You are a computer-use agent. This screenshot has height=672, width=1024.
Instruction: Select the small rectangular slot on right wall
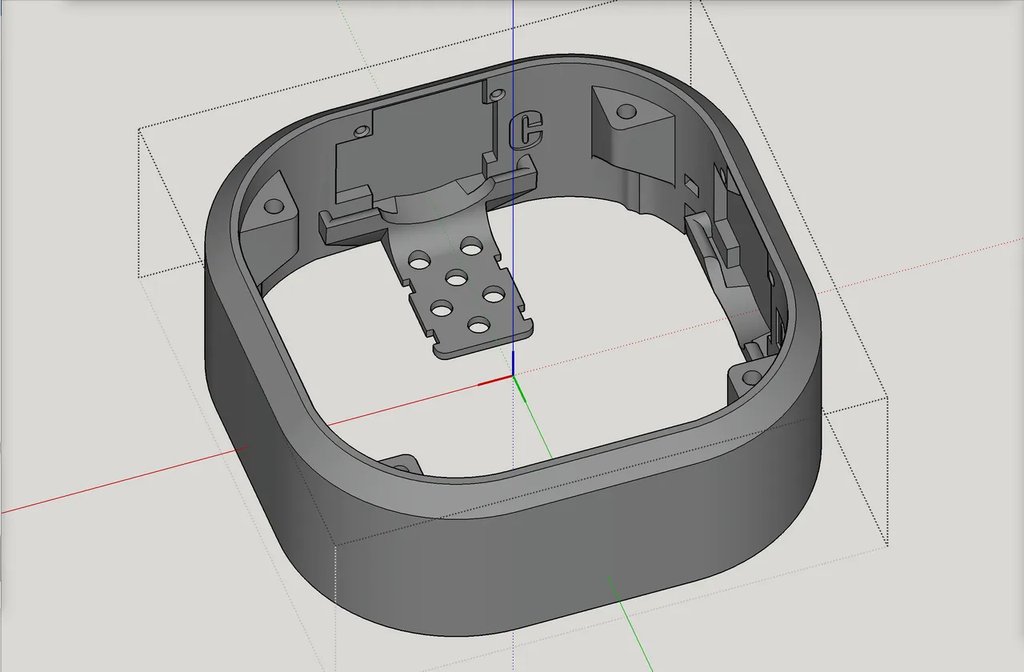click(691, 184)
